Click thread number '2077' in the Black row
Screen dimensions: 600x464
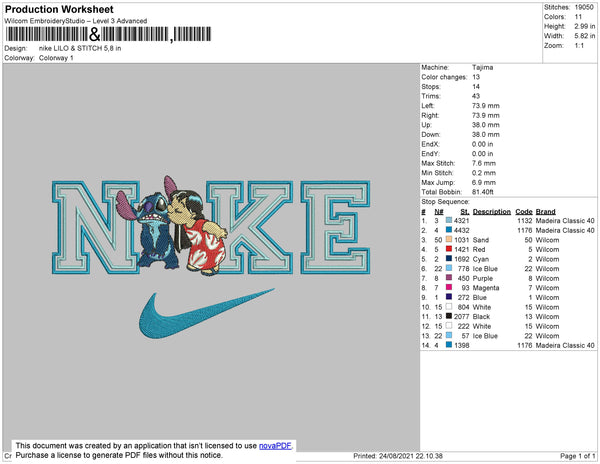[461, 316]
